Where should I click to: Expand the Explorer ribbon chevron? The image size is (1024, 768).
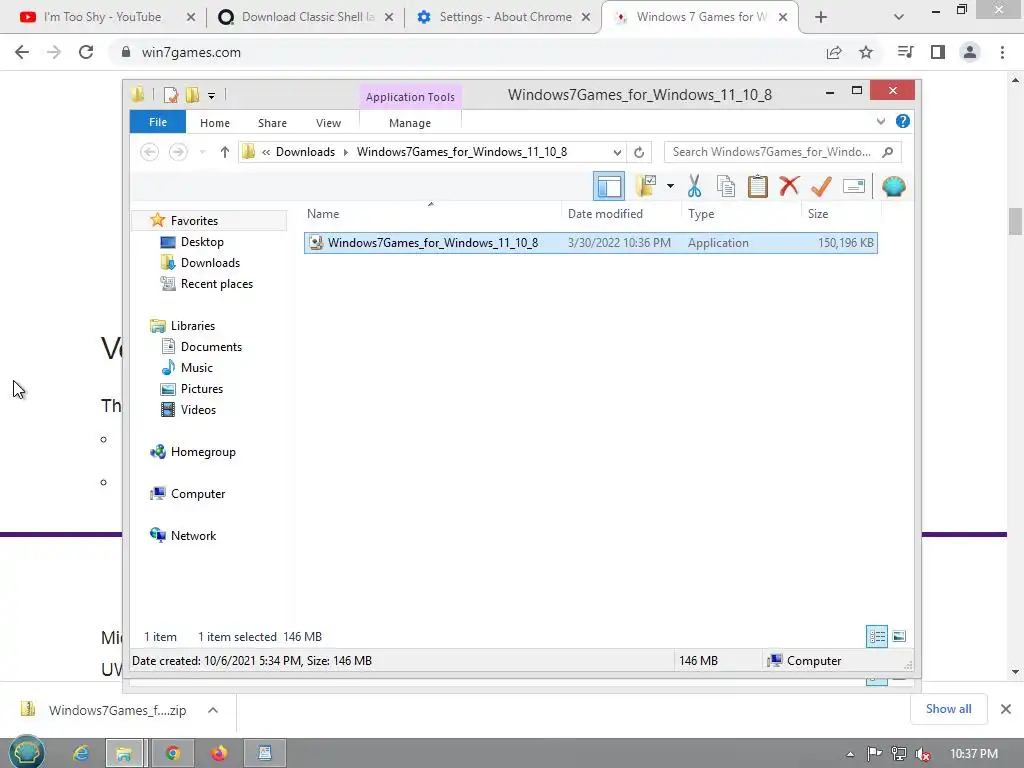point(881,121)
